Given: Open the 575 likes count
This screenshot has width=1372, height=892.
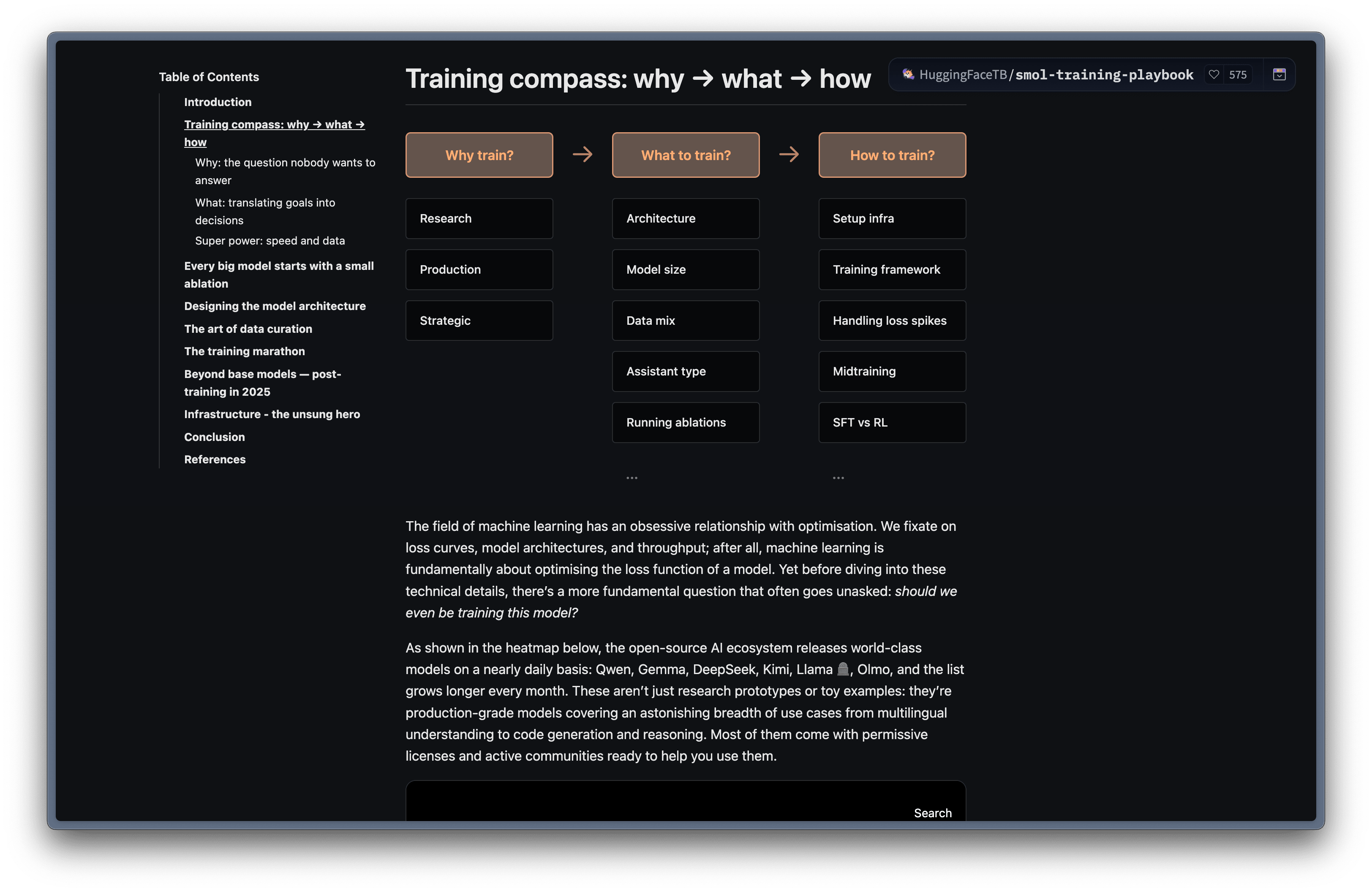Looking at the screenshot, I should [x=1238, y=75].
